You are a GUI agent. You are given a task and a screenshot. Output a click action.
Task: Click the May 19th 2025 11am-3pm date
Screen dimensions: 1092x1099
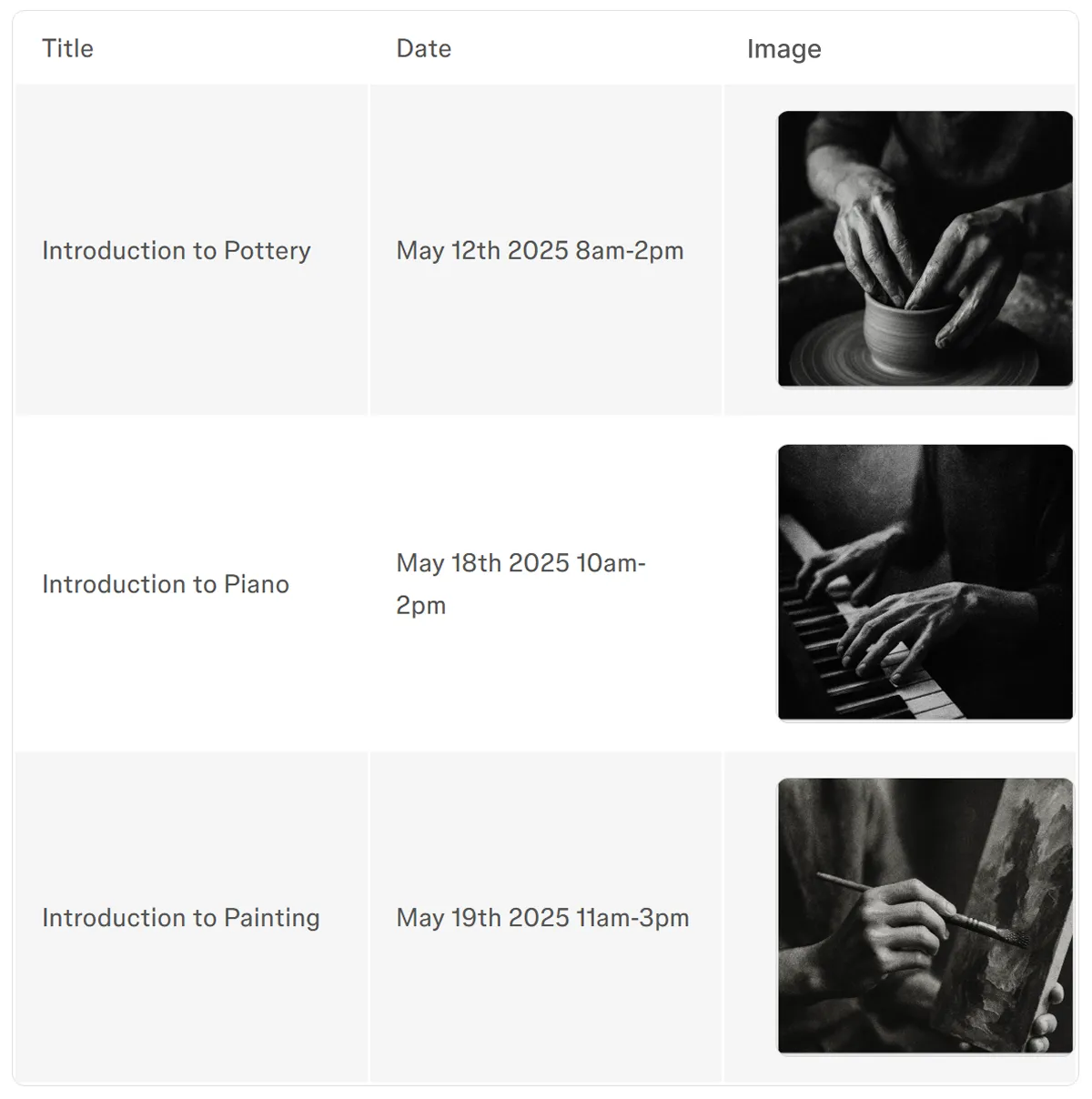(542, 918)
